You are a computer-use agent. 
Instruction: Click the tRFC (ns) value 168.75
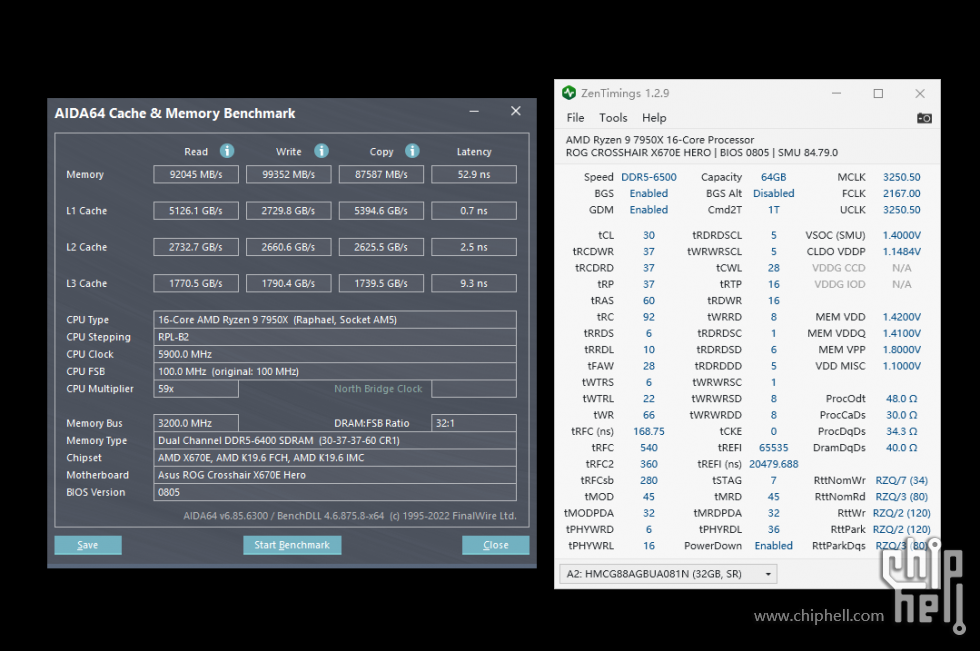(649, 431)
